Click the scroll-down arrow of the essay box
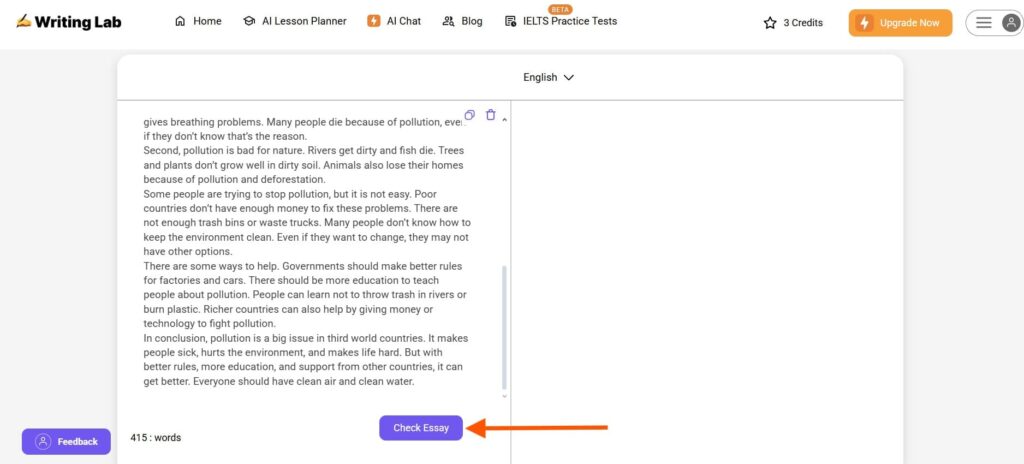This screenshot has height=464, width=1024. 504,396
